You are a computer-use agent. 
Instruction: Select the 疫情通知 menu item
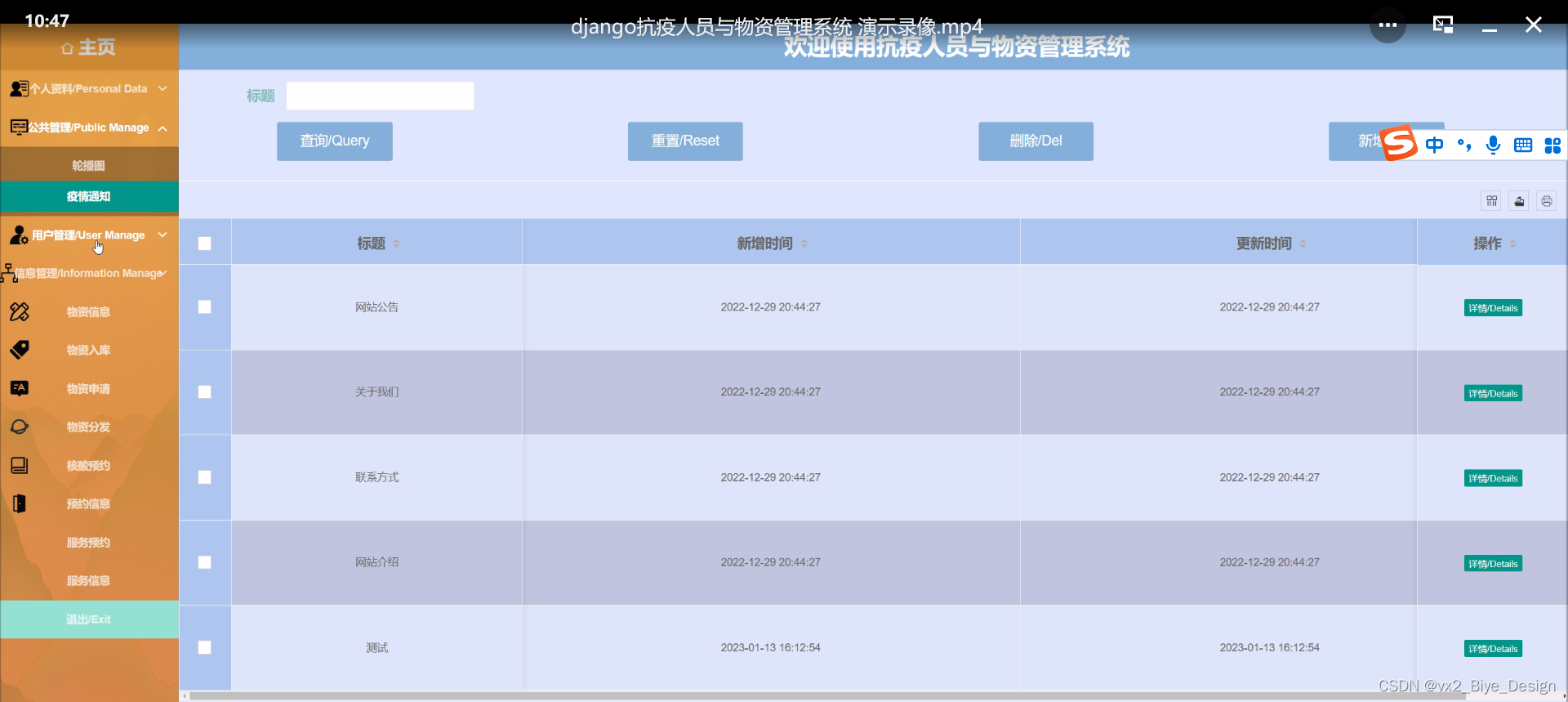coord(88,196)
